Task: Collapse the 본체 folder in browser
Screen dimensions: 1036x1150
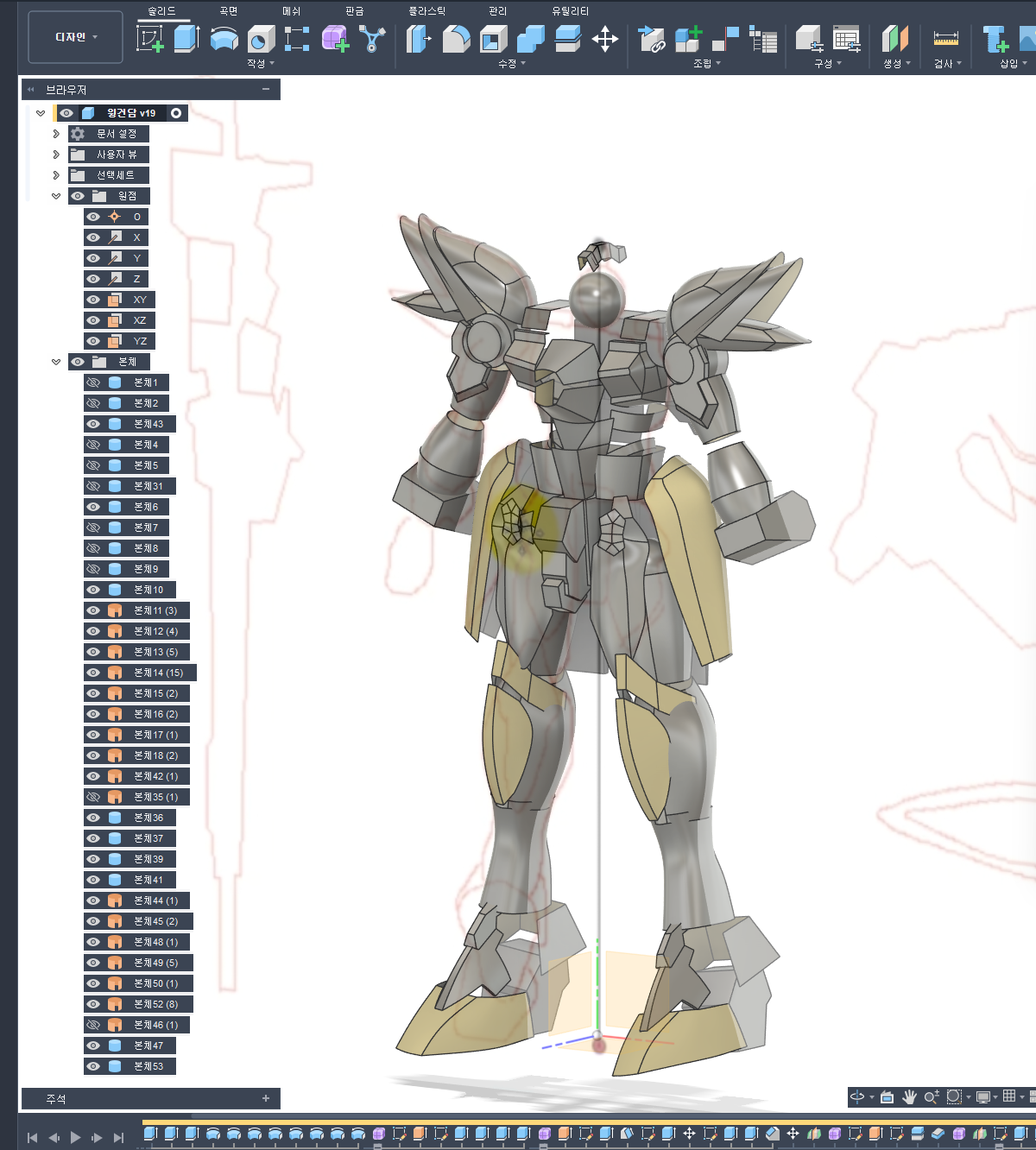Action: click(56, 362)
